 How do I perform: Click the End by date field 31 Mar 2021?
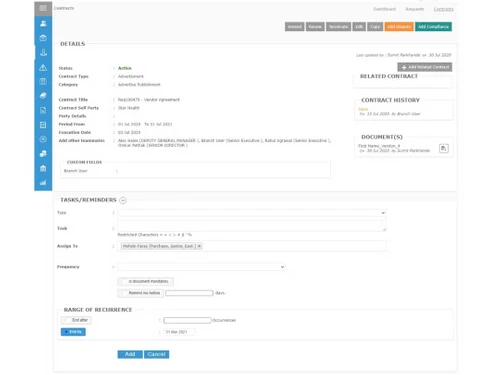click(179, 332)
